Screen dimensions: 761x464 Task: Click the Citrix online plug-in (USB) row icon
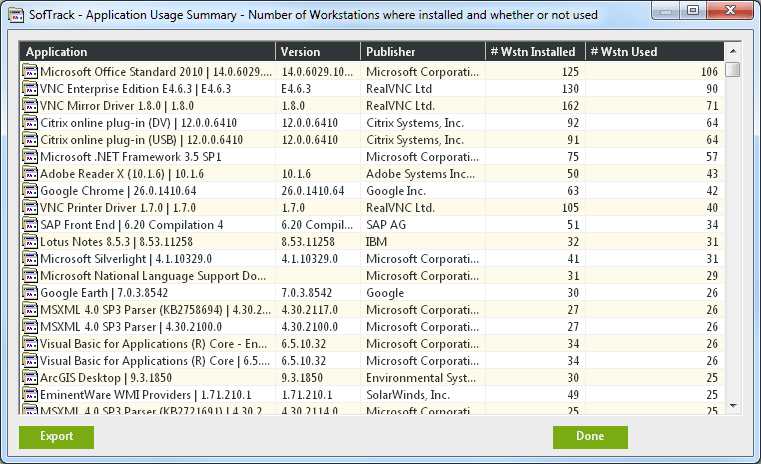pos(30,140)
